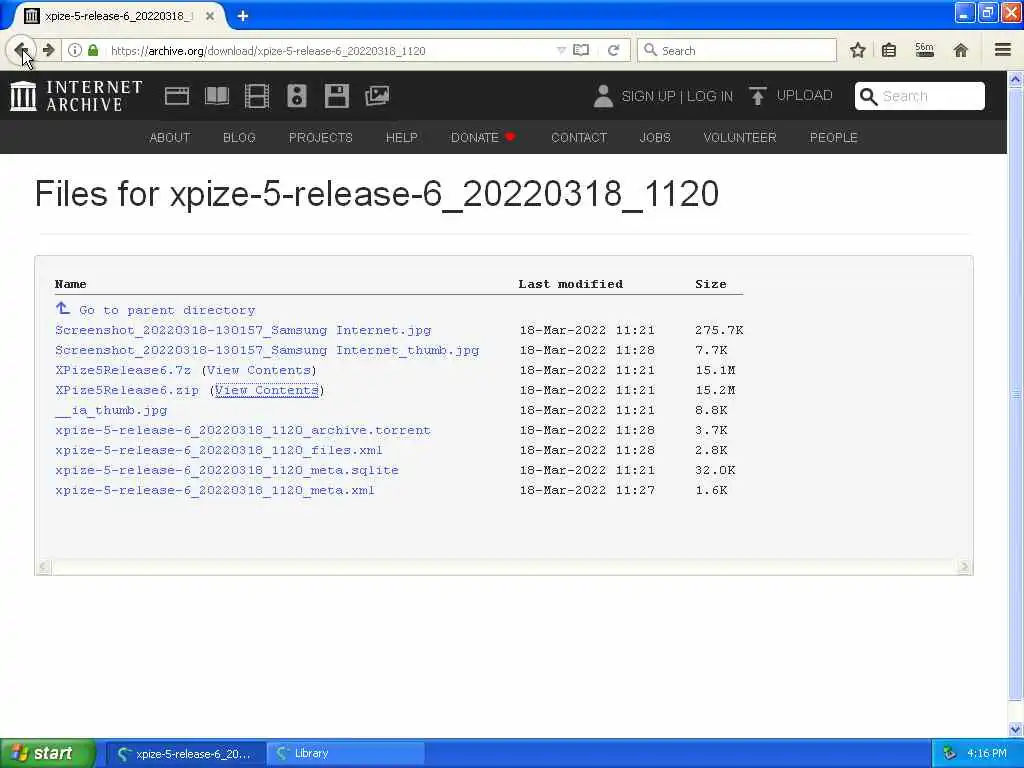The image size is (1024, 768).
Task: Click the Internet Archive logo
Action: pos(76,96)
